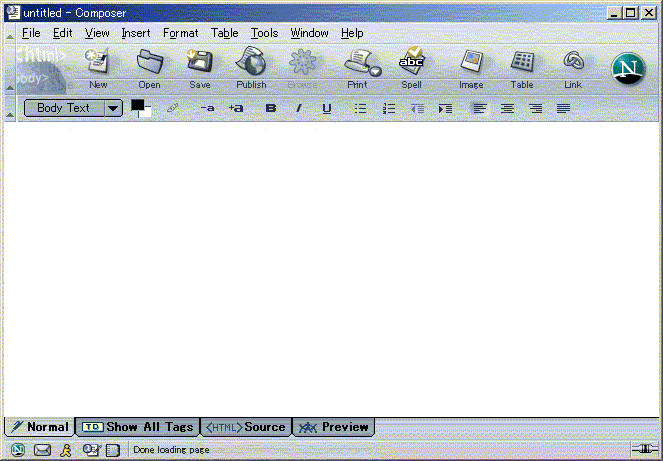Open the File menu
Image resolution: width=663 pixels, height=461 pixels.
pos(31,33)
